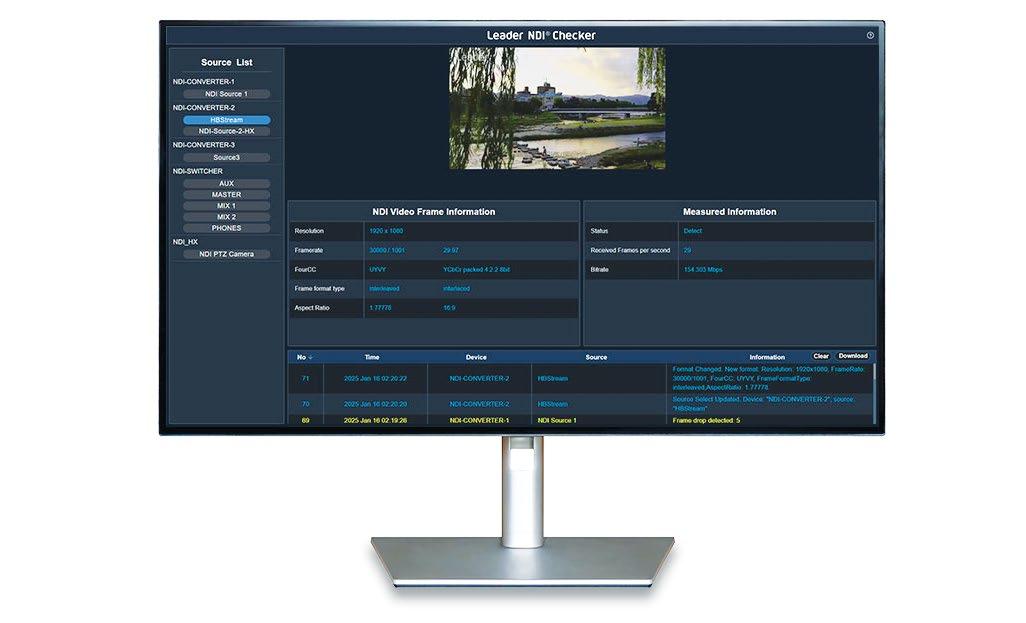Click log entry number 69

click(306, 421)
